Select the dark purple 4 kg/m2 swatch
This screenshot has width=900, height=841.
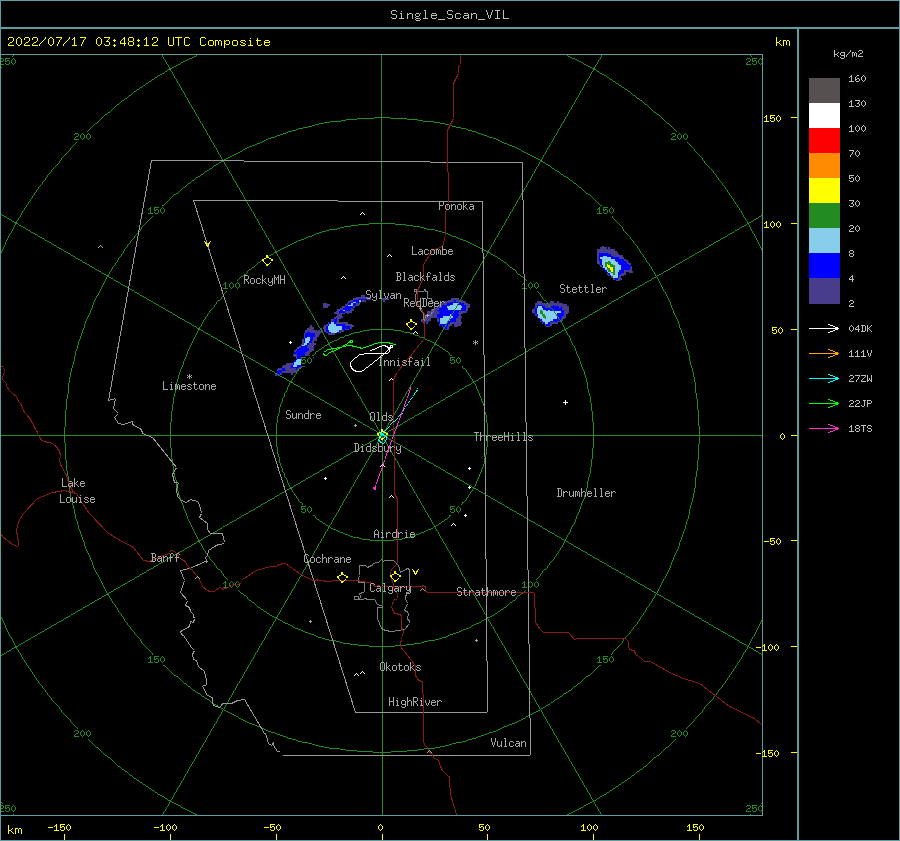(x=824, y=290)
